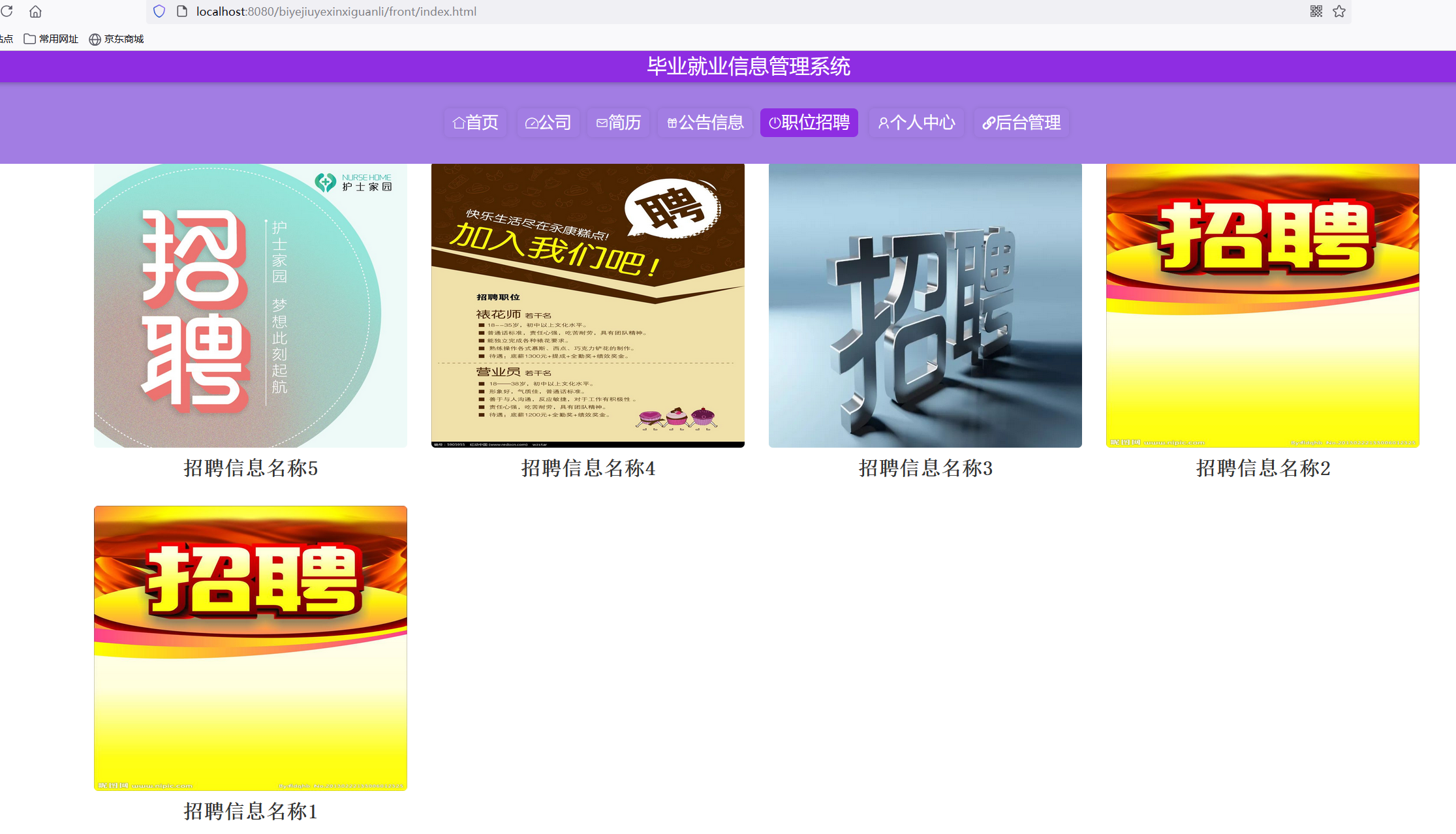Click the browser home icon
The image size is (1456, 834).
point(35,11)
